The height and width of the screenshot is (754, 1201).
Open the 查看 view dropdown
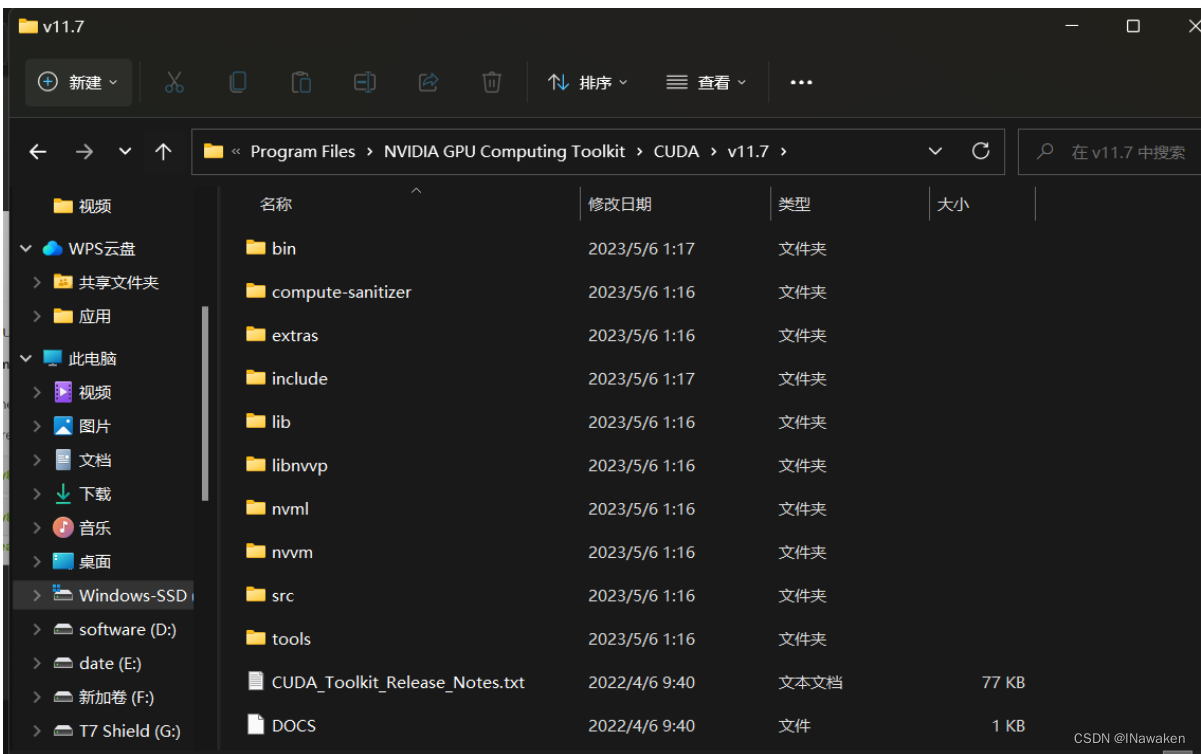tap(705, 83)
